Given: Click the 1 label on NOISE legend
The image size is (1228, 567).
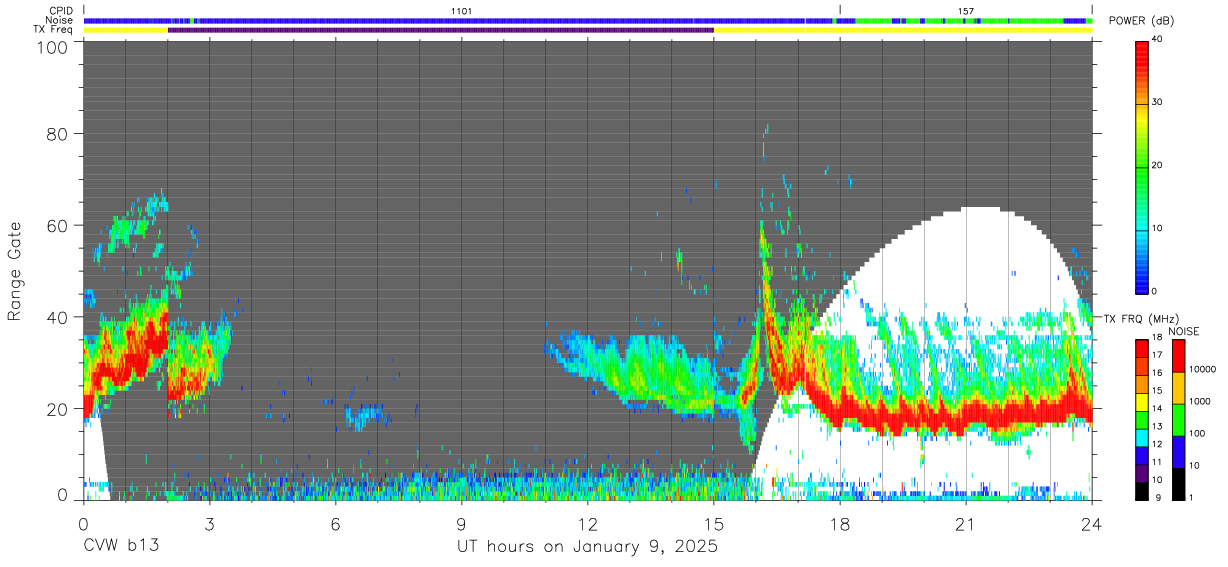Looking at the screenshot, I should tap(1192, 497).
